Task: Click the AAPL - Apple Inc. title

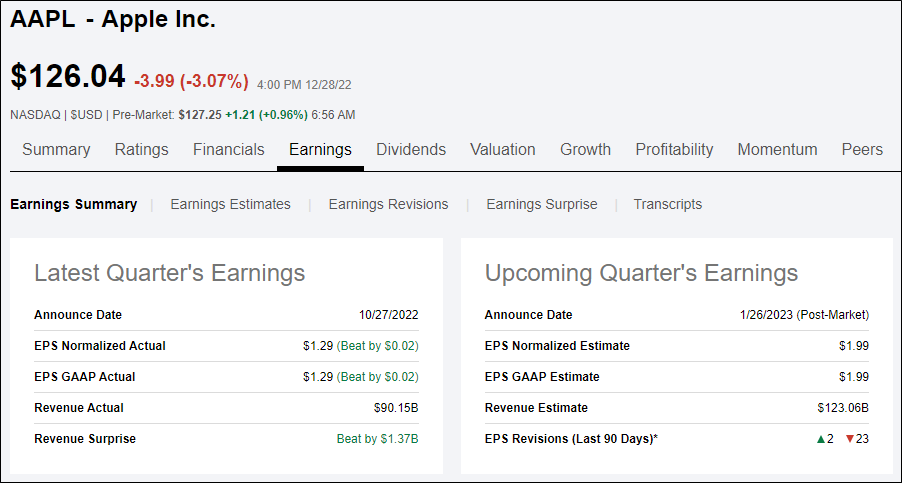Action: coord(113,20)
